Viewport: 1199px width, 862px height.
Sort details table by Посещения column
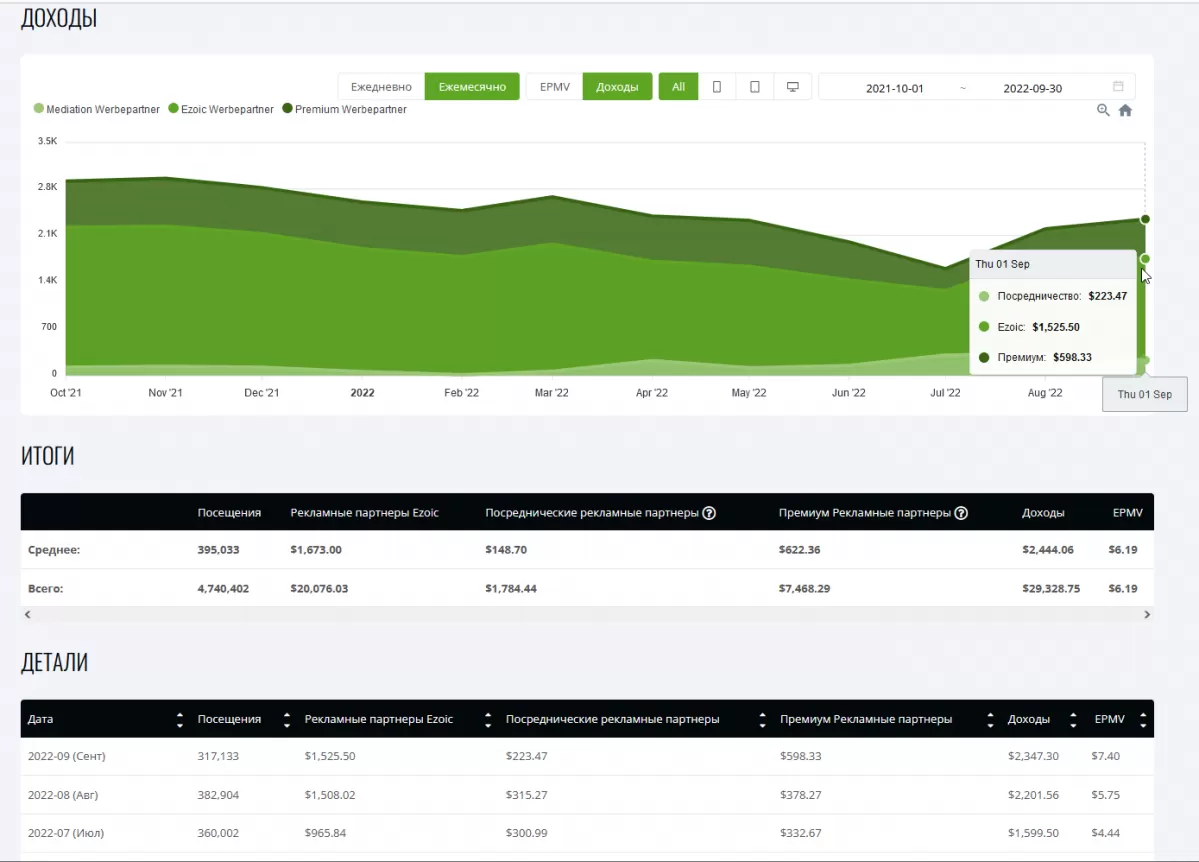(286, 720)
